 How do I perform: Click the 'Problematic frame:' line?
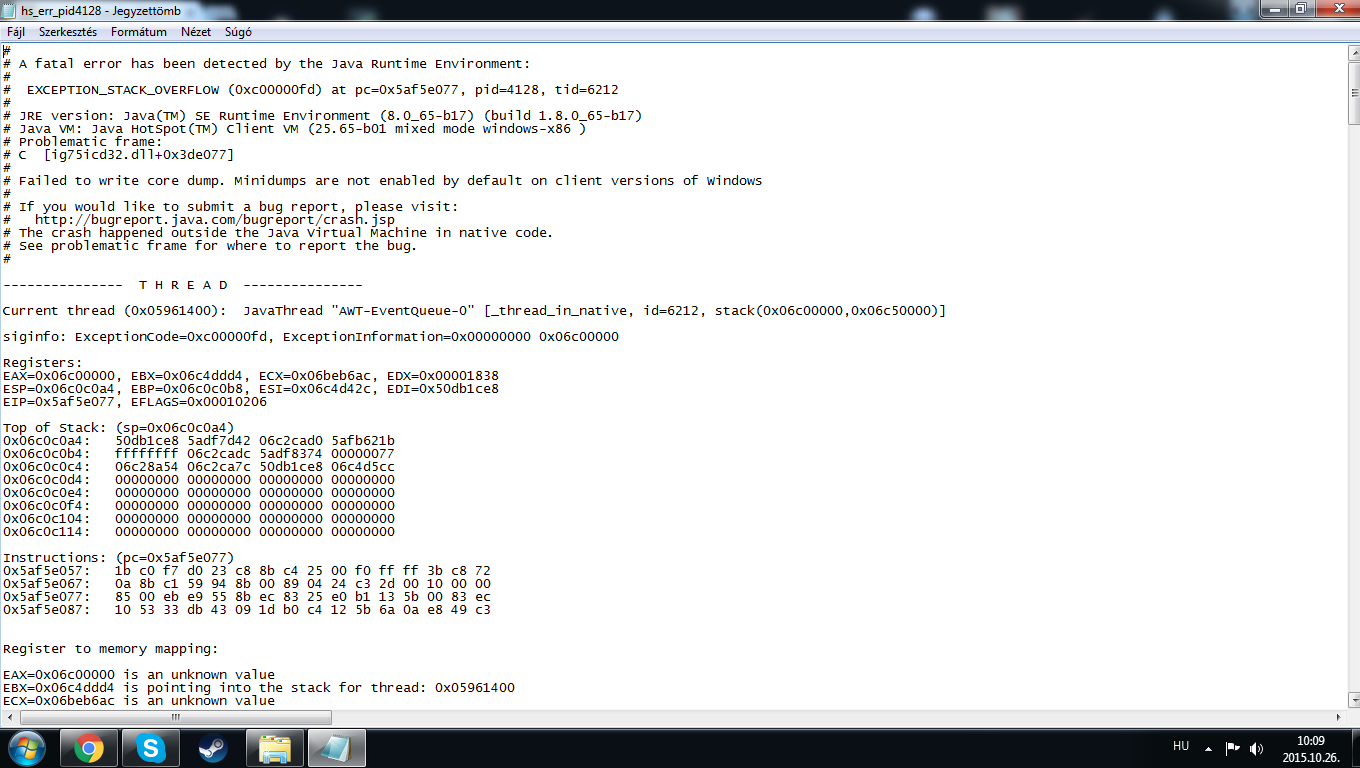pos(82,142)
